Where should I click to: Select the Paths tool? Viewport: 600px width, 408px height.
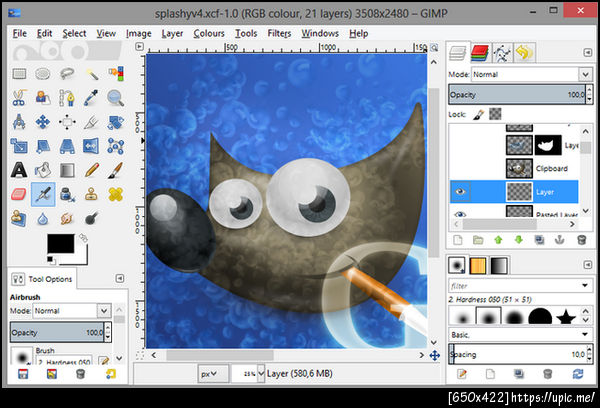point(67,98)
